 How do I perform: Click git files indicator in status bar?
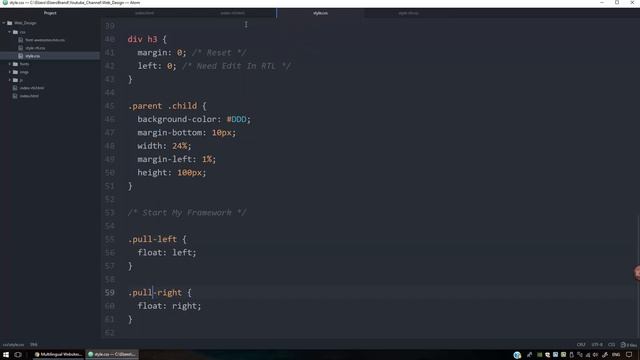(629, 345)
